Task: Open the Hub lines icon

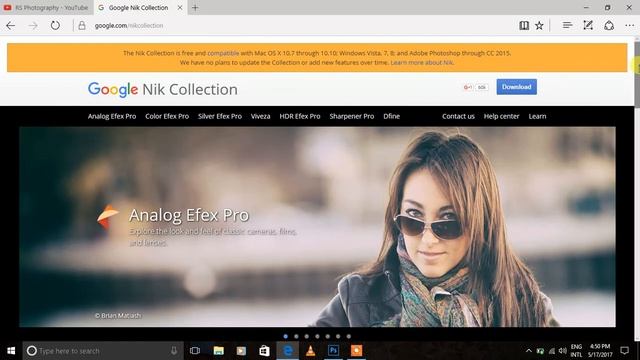Action: (567, 25)
